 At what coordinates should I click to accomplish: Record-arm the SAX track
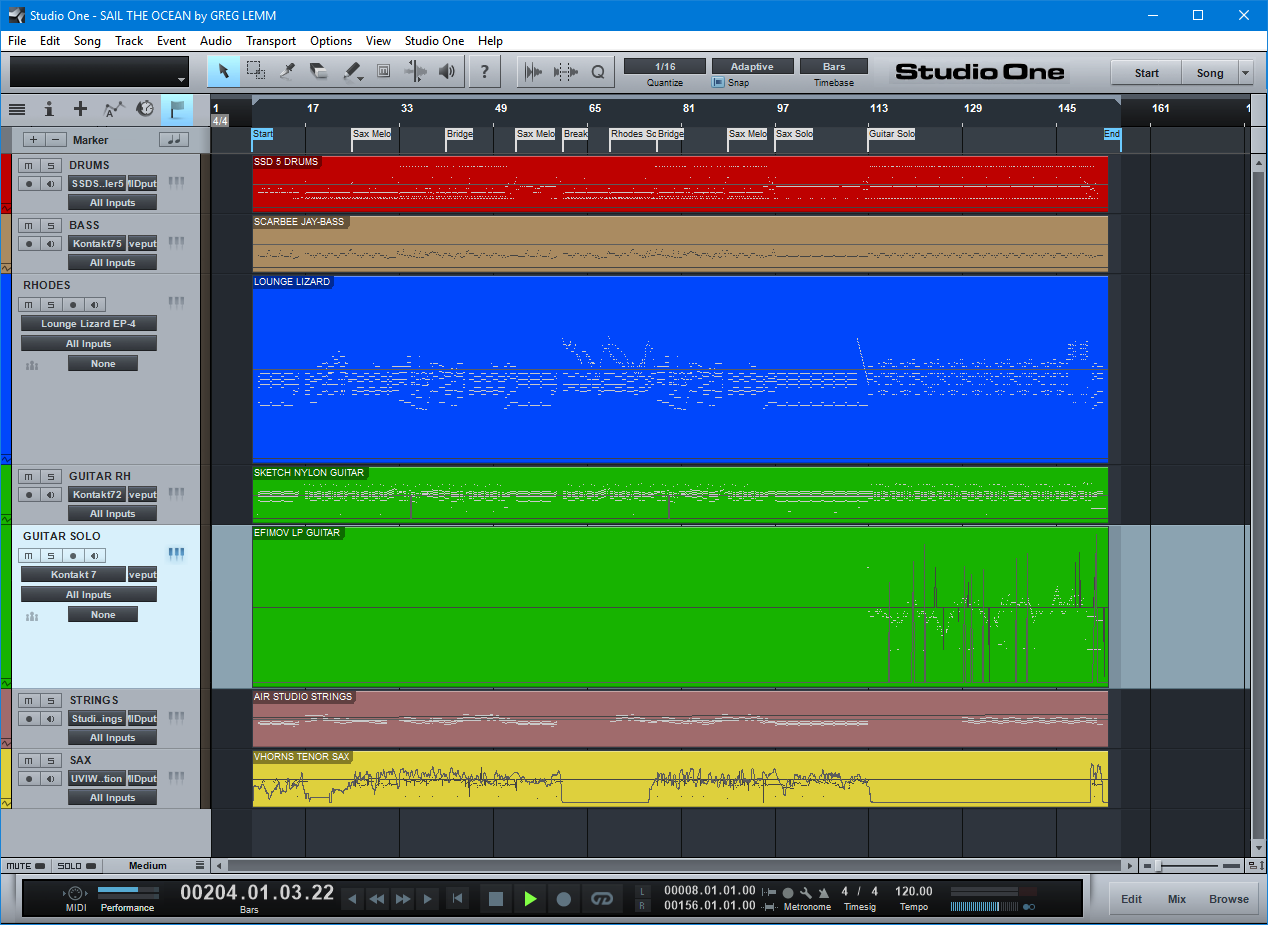click(x=29, y=779)
